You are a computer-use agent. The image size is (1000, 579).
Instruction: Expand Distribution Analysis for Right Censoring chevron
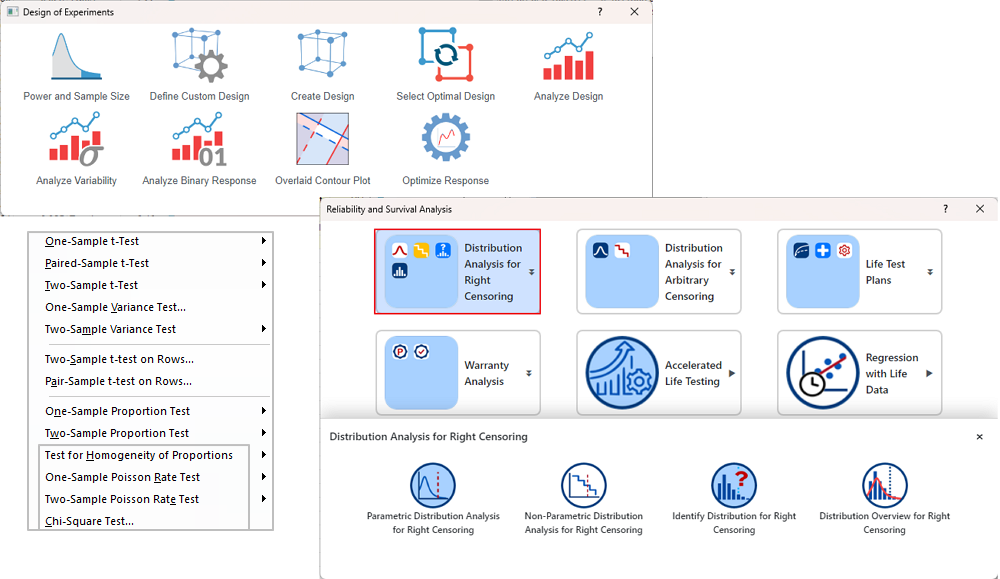(531, 272)
